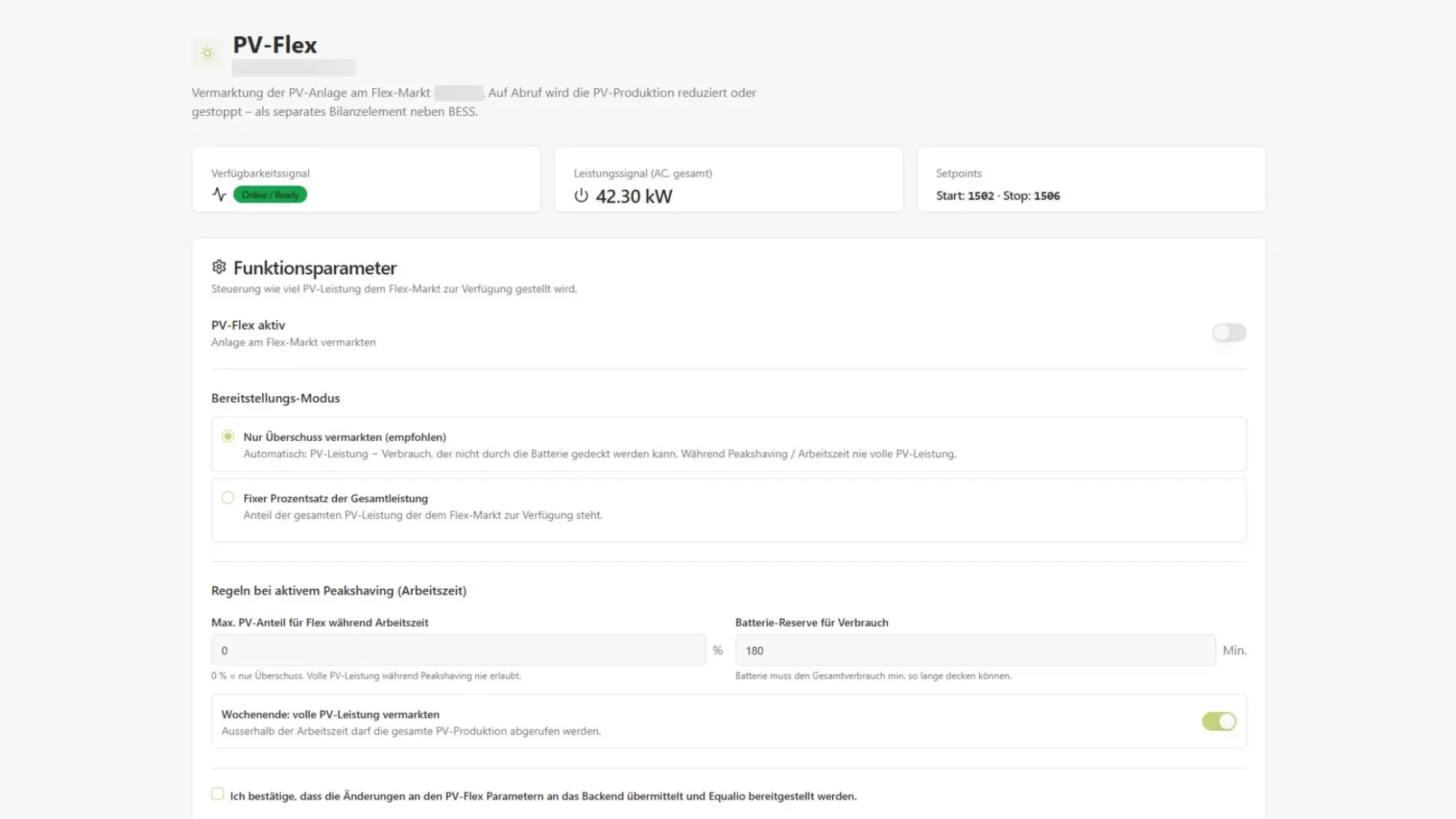Screen dimensions: 1456x819
Task: Click the '%' unit label
Action: point(718,650)
